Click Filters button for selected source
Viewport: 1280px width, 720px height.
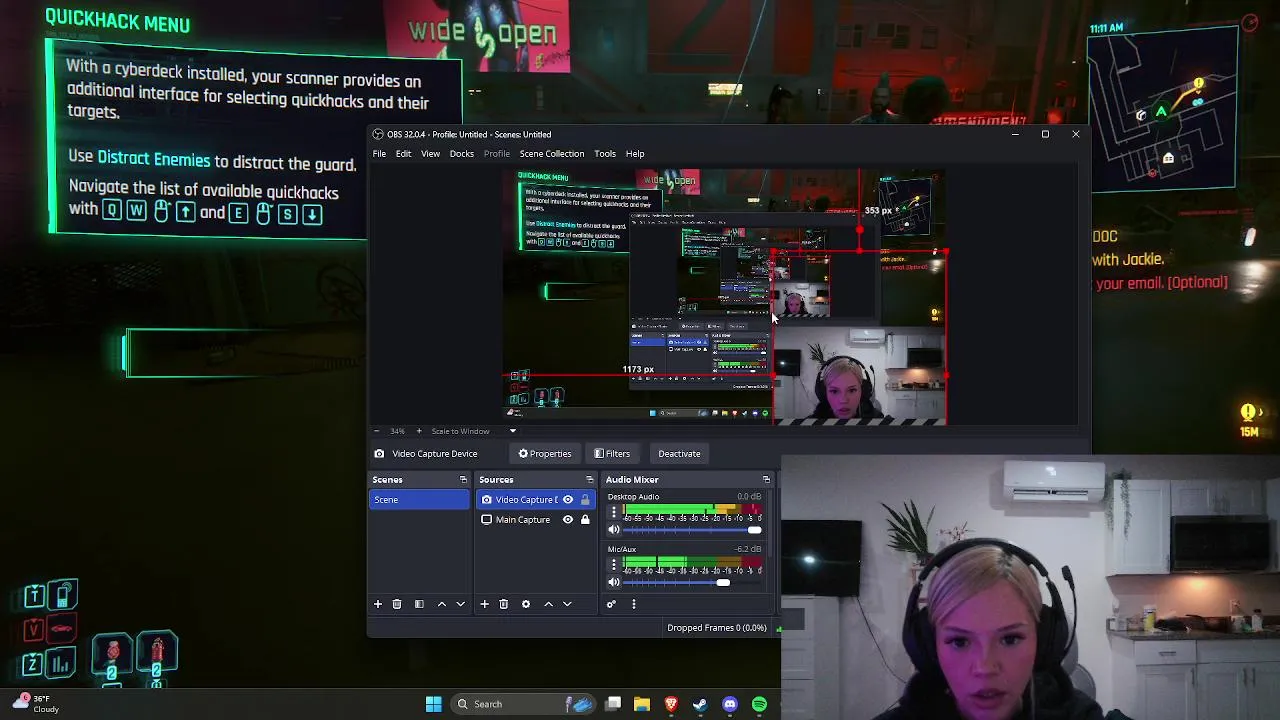point(612,454)
